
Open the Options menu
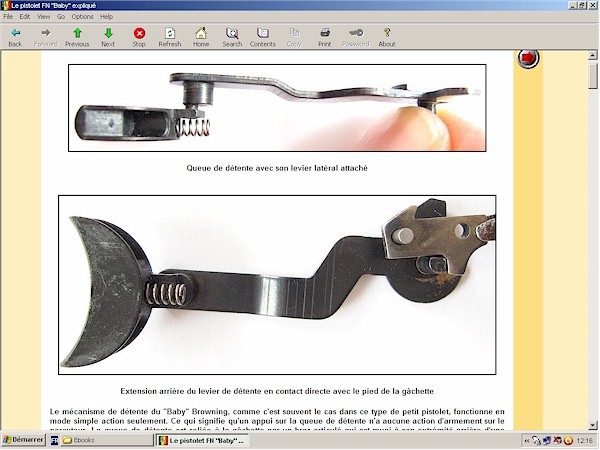coord(82,17)
